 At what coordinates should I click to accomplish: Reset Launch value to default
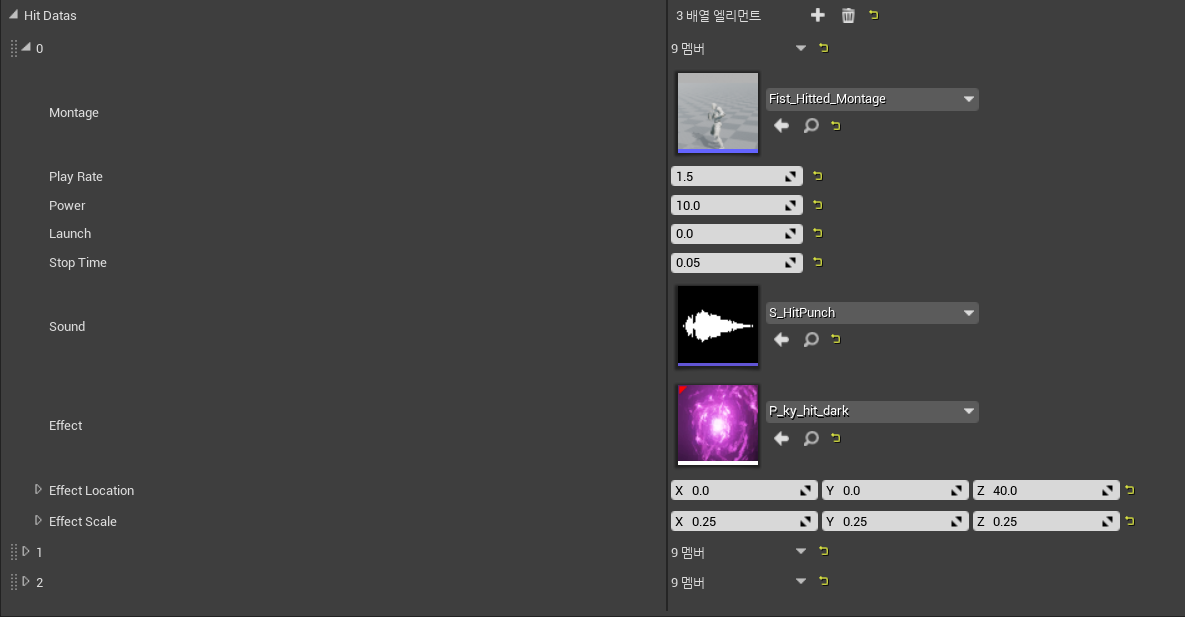pos(818,233)
